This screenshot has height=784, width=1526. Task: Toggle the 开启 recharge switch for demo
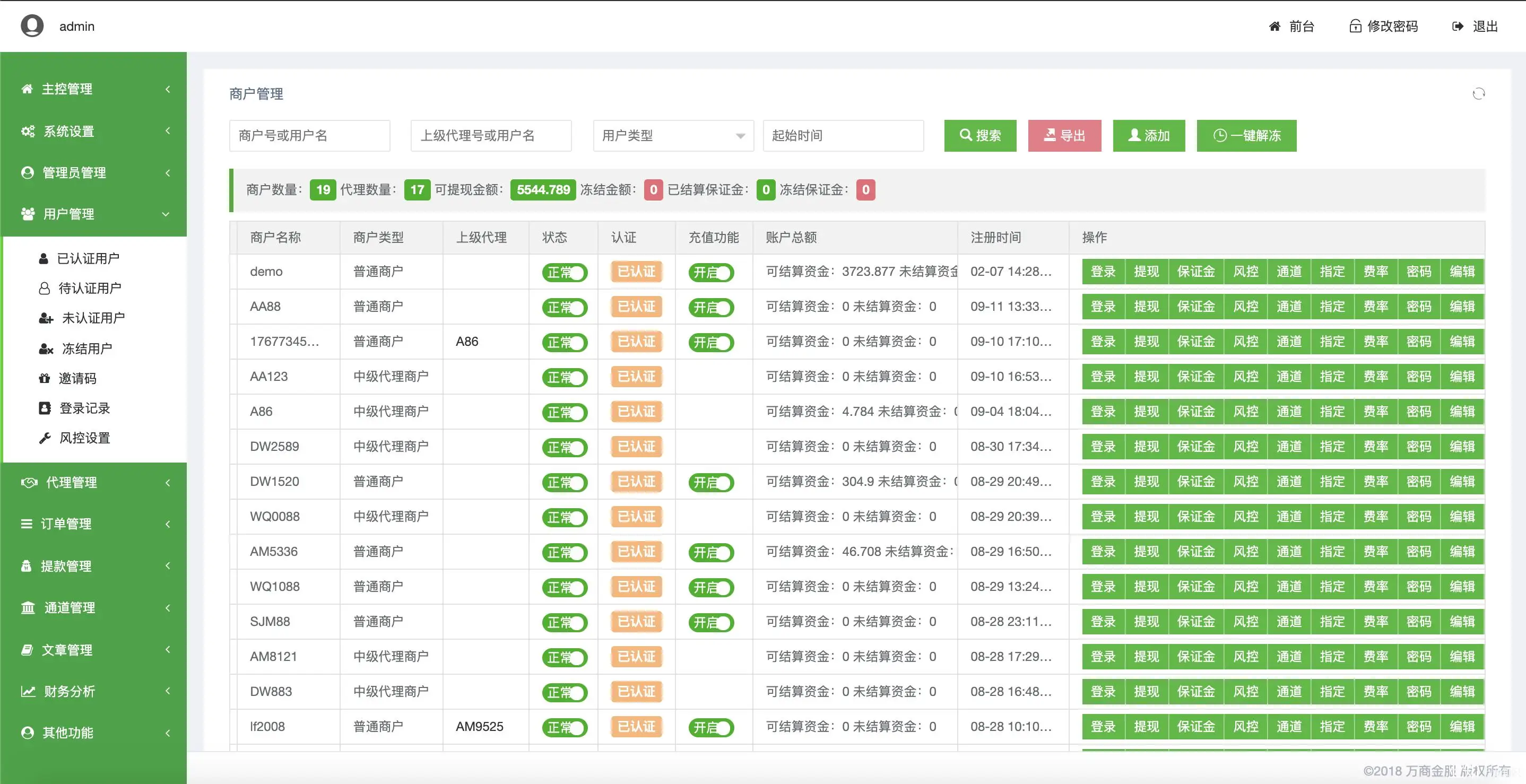(711, 272)
